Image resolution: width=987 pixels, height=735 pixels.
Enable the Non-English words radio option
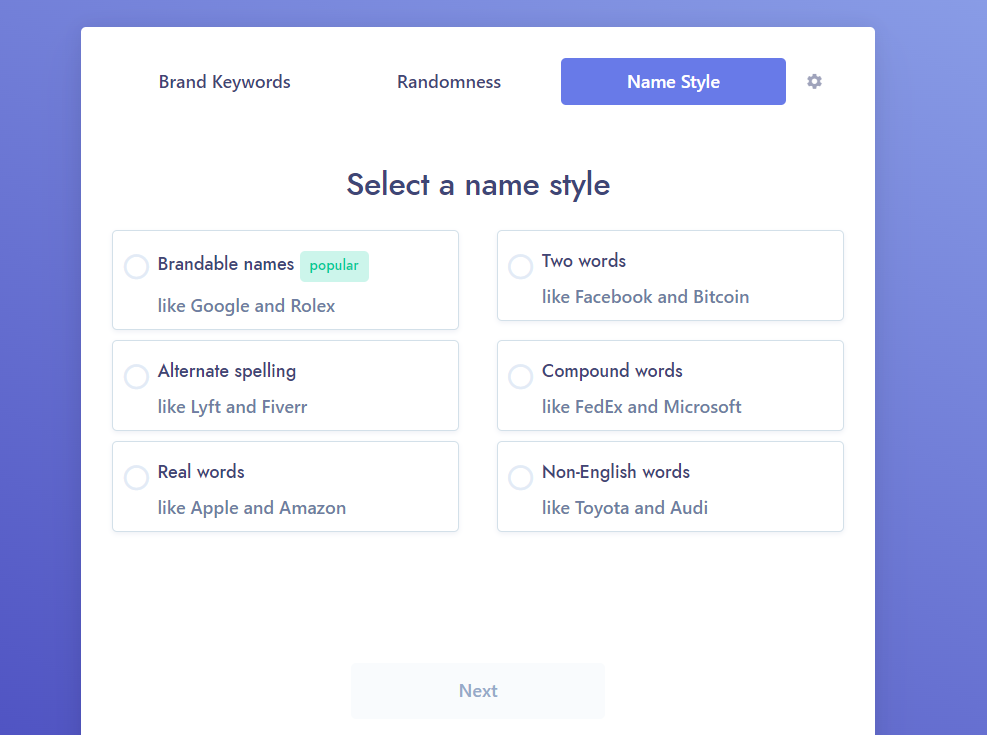pos(521,478)
